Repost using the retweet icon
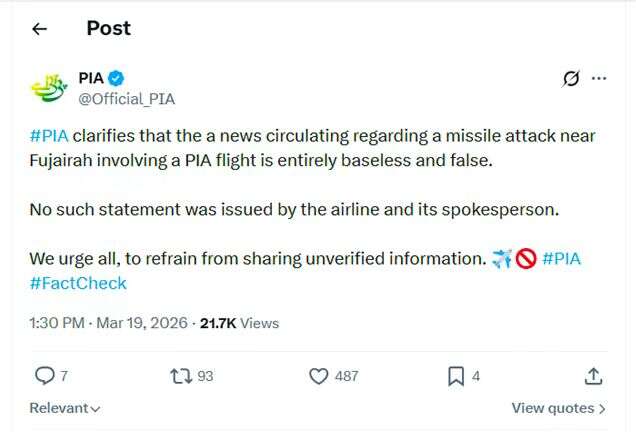Screen dimensions: 636x432 [181, 376]
